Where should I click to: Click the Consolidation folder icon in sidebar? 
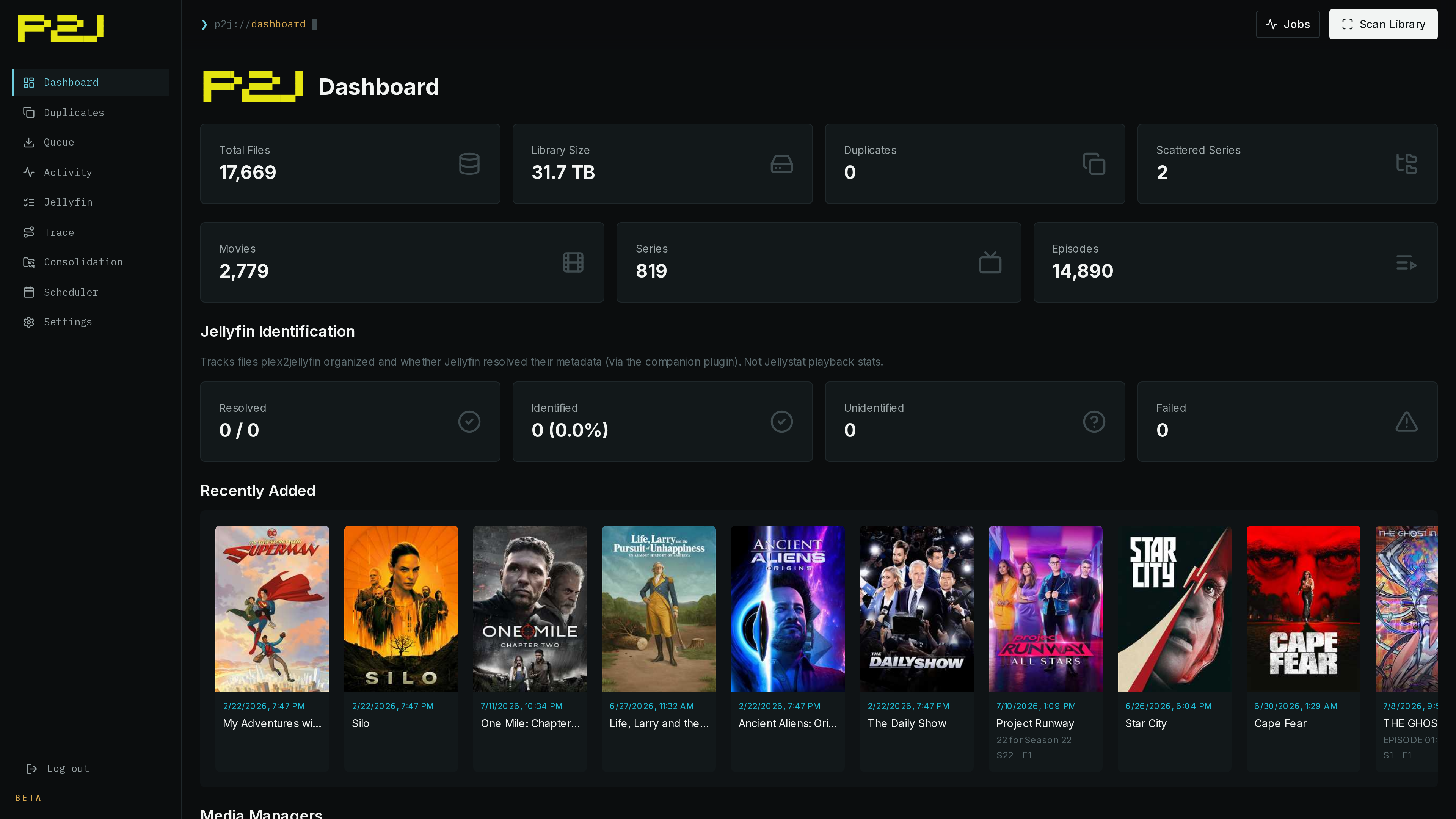pyautogui.click(x=29, y=262)
